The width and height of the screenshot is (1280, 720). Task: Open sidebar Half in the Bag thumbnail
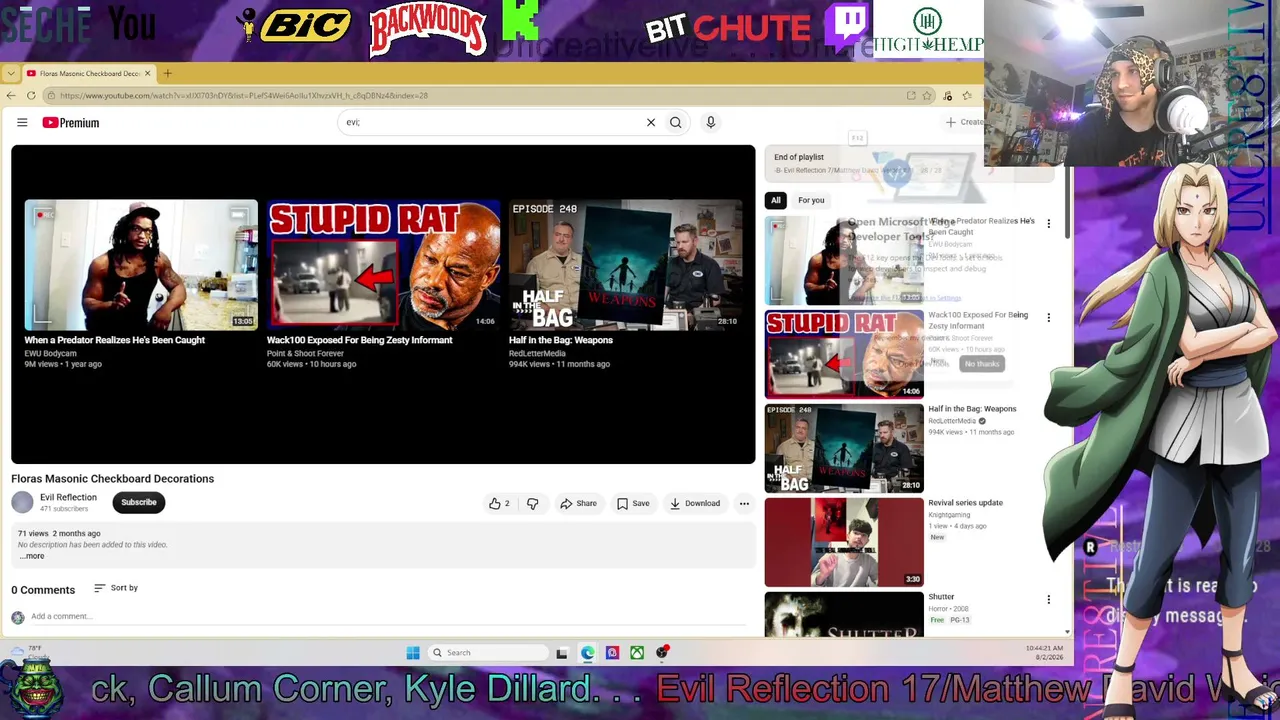(844, 448)
